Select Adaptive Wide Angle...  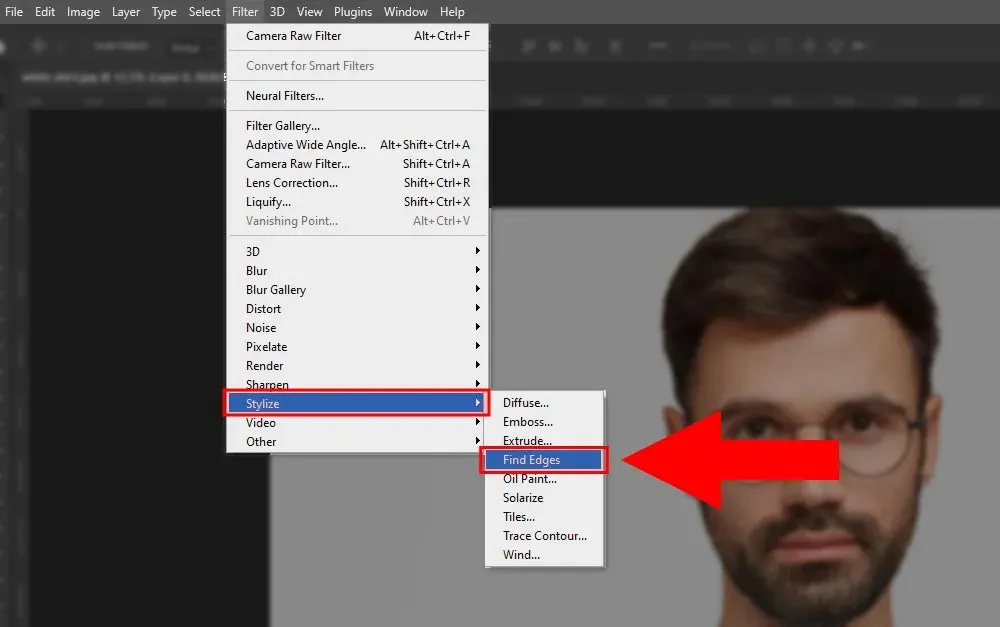coord(358,145)
